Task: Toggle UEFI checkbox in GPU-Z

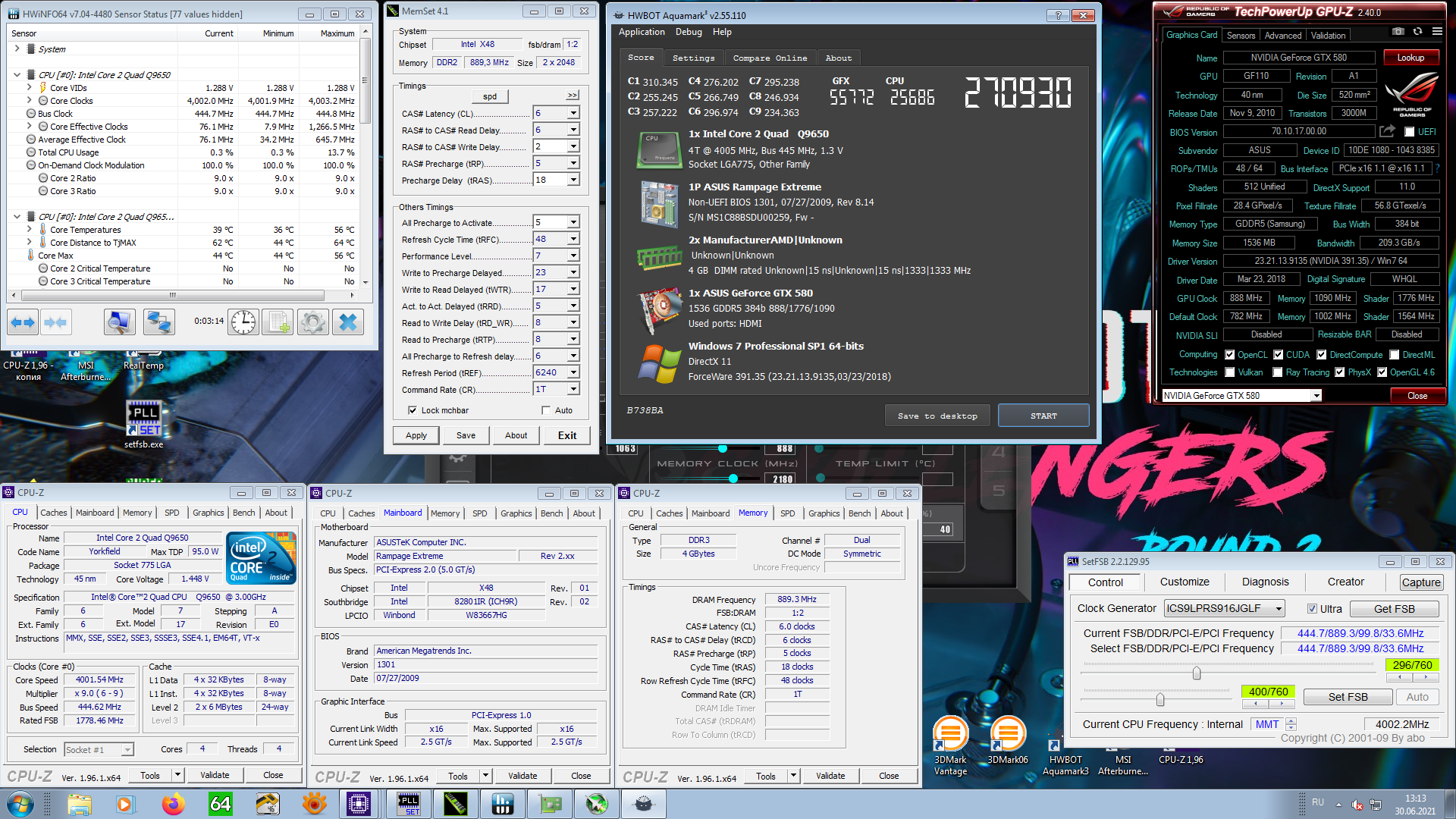Action: point(1409,132)
